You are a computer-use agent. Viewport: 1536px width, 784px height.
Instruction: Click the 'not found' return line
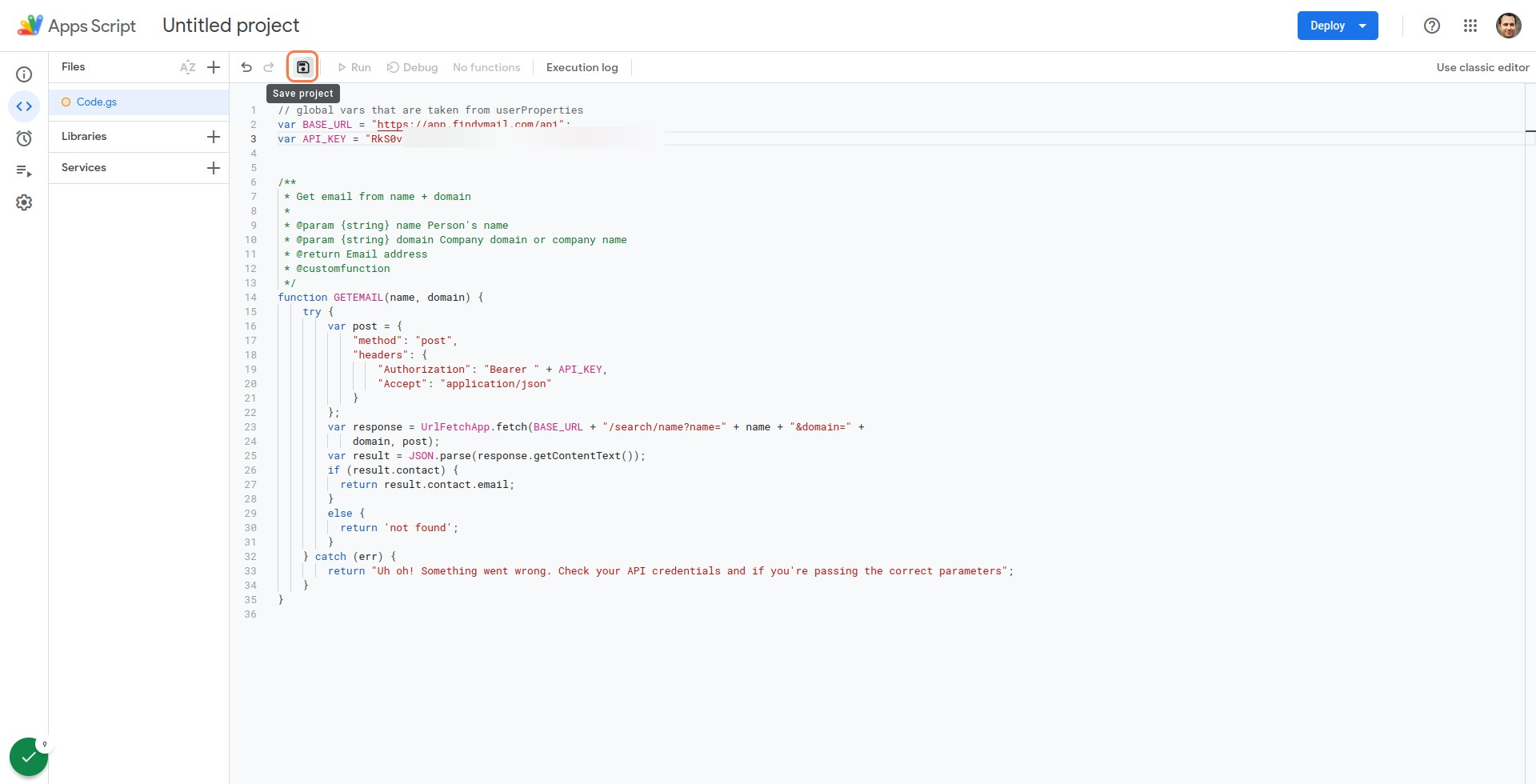click(x=399, y=528)
